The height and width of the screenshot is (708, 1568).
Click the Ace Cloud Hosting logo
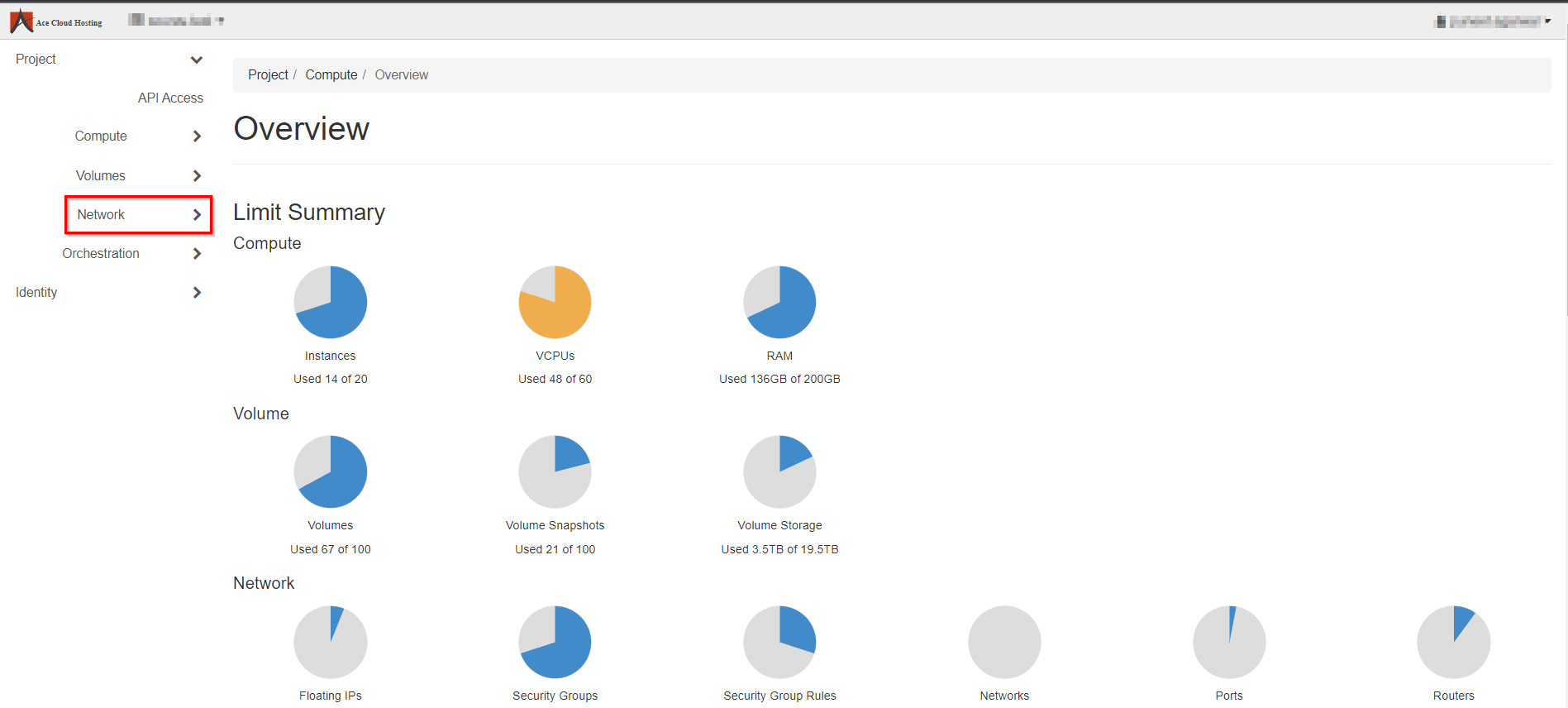56,22
